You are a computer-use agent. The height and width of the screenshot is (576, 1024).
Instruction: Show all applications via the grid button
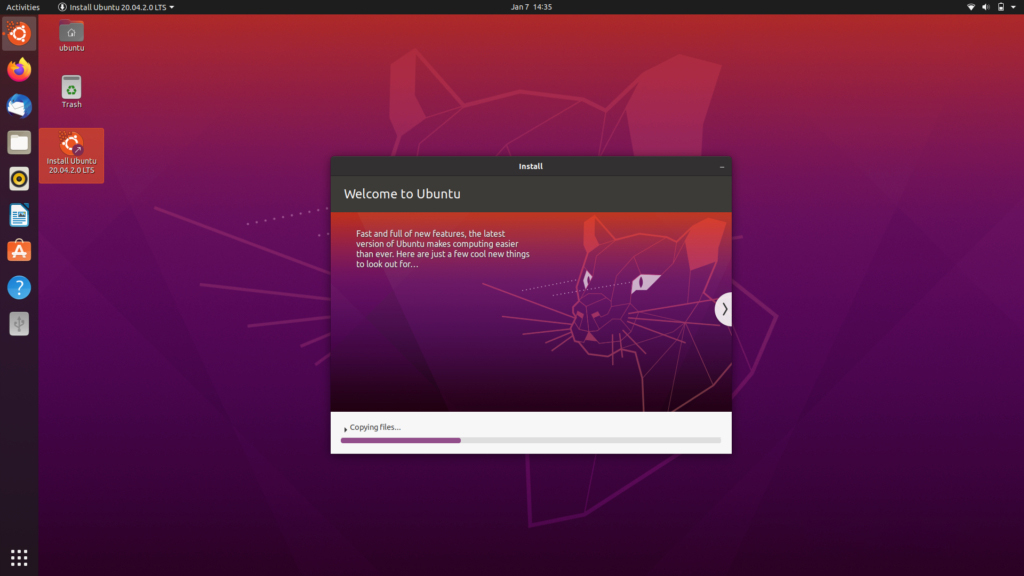click(18, 557)
